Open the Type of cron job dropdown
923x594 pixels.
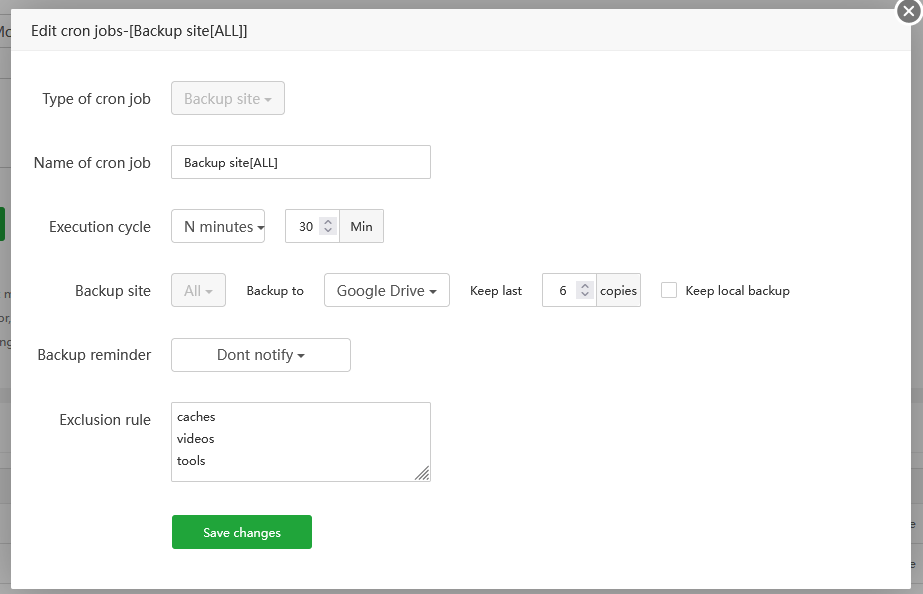pyautogui.click(x=228, y=99)
